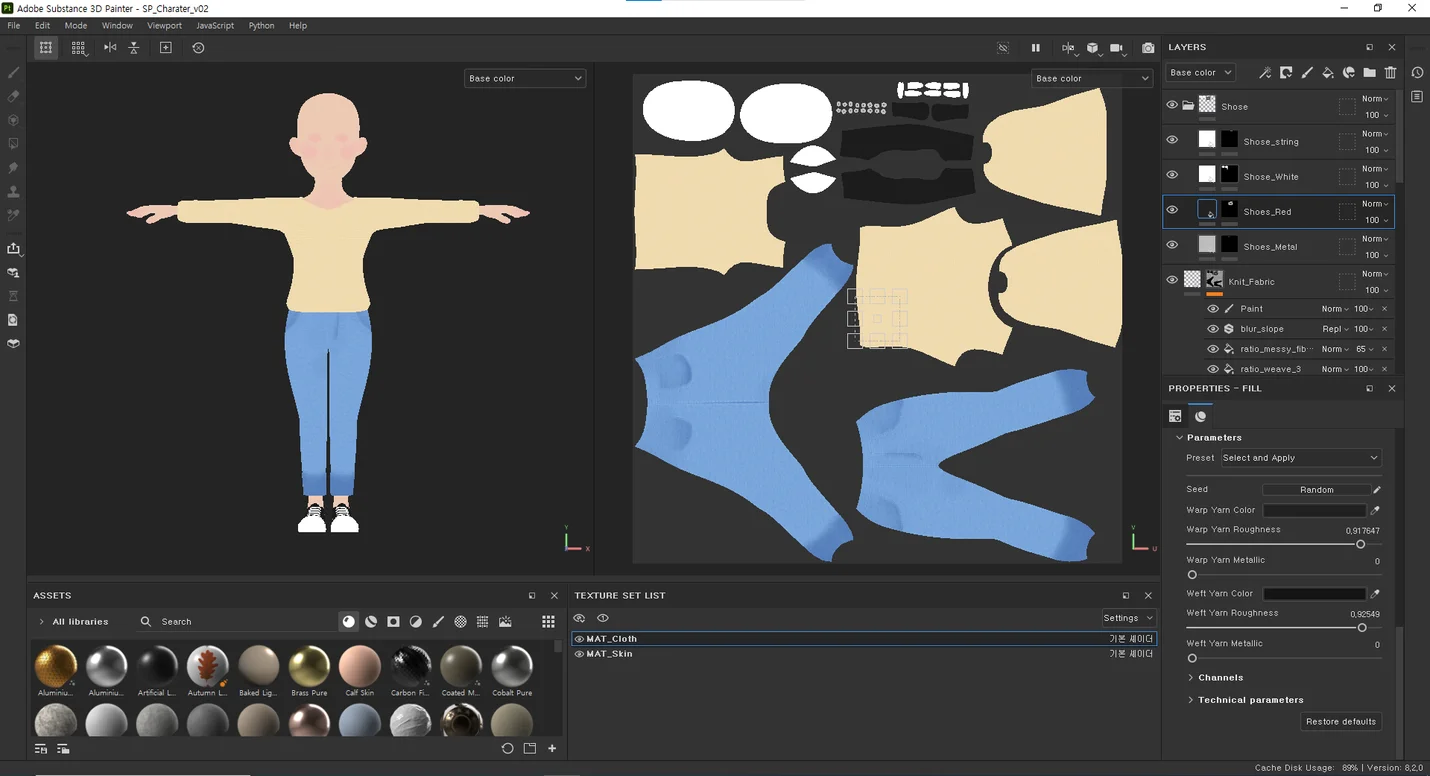Select the MAT_Cloth texture set

(864, 638)
